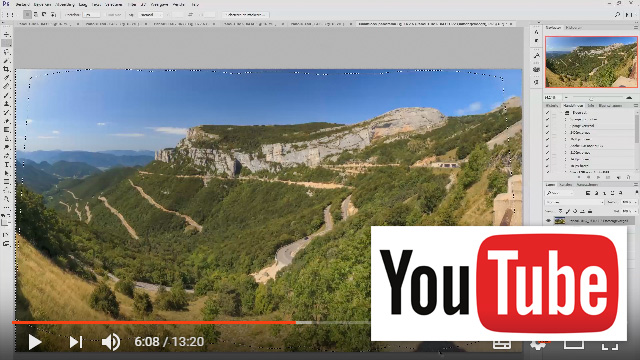Open the layer filter kind dropdown

tap(559, 193)
